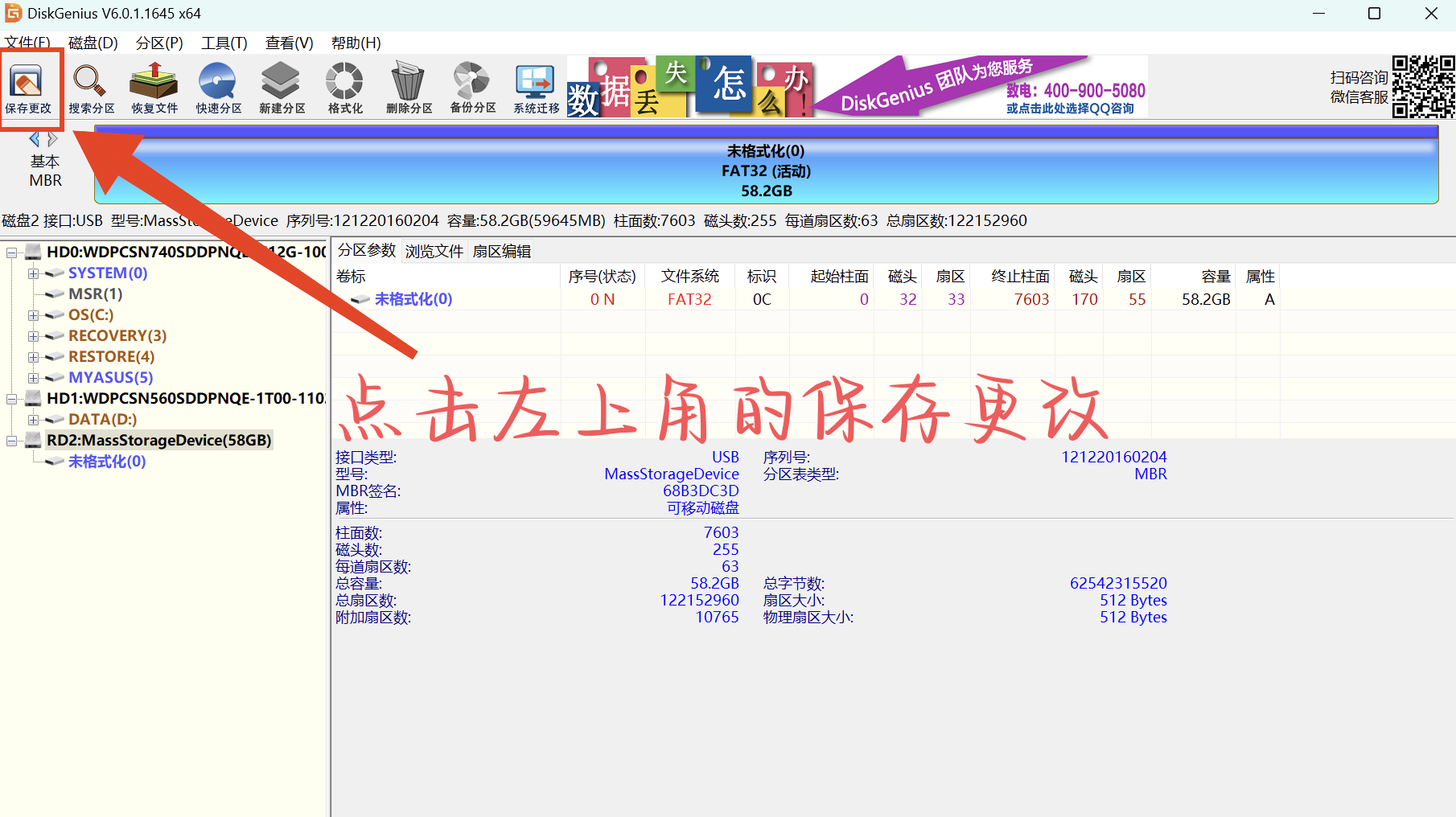Screen dimensions: 1456x817
Task: Start 快速分区 quick partition
Action: [218, 88]
